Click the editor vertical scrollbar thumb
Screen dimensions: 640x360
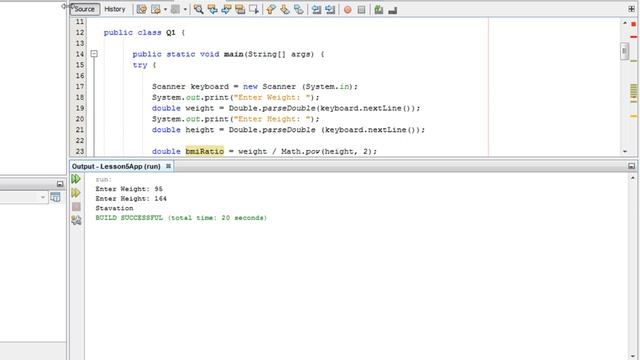[624, 51]
